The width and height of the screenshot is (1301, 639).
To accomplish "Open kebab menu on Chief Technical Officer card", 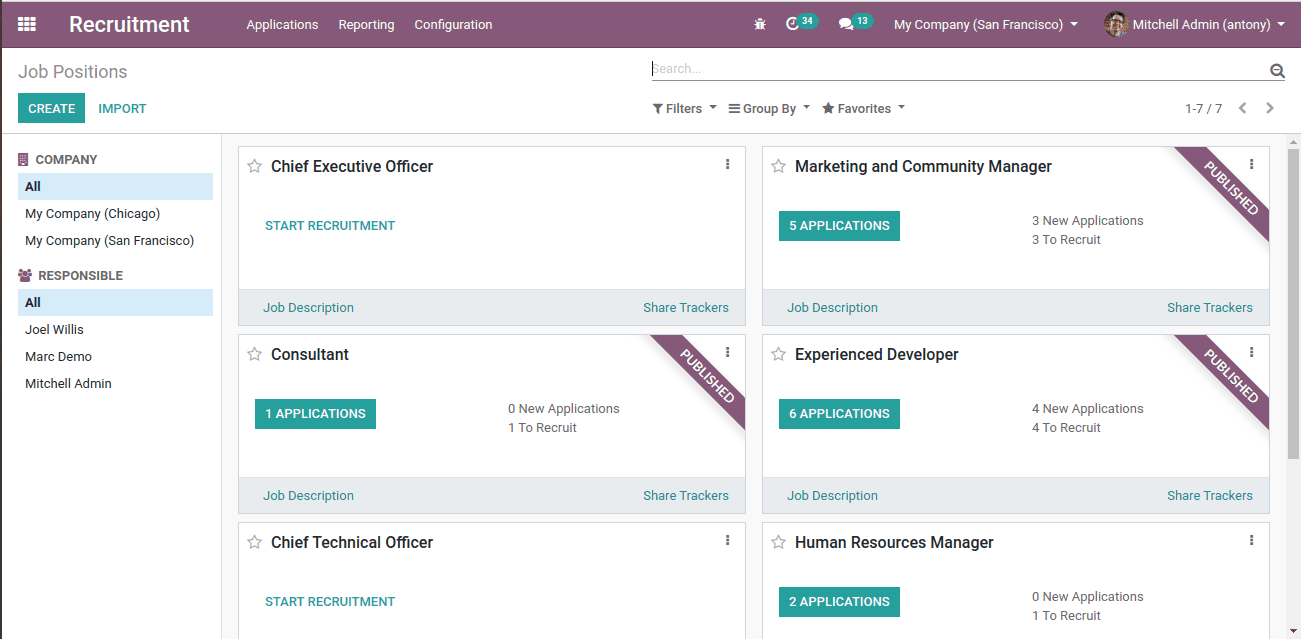I will tap(727, 540).
